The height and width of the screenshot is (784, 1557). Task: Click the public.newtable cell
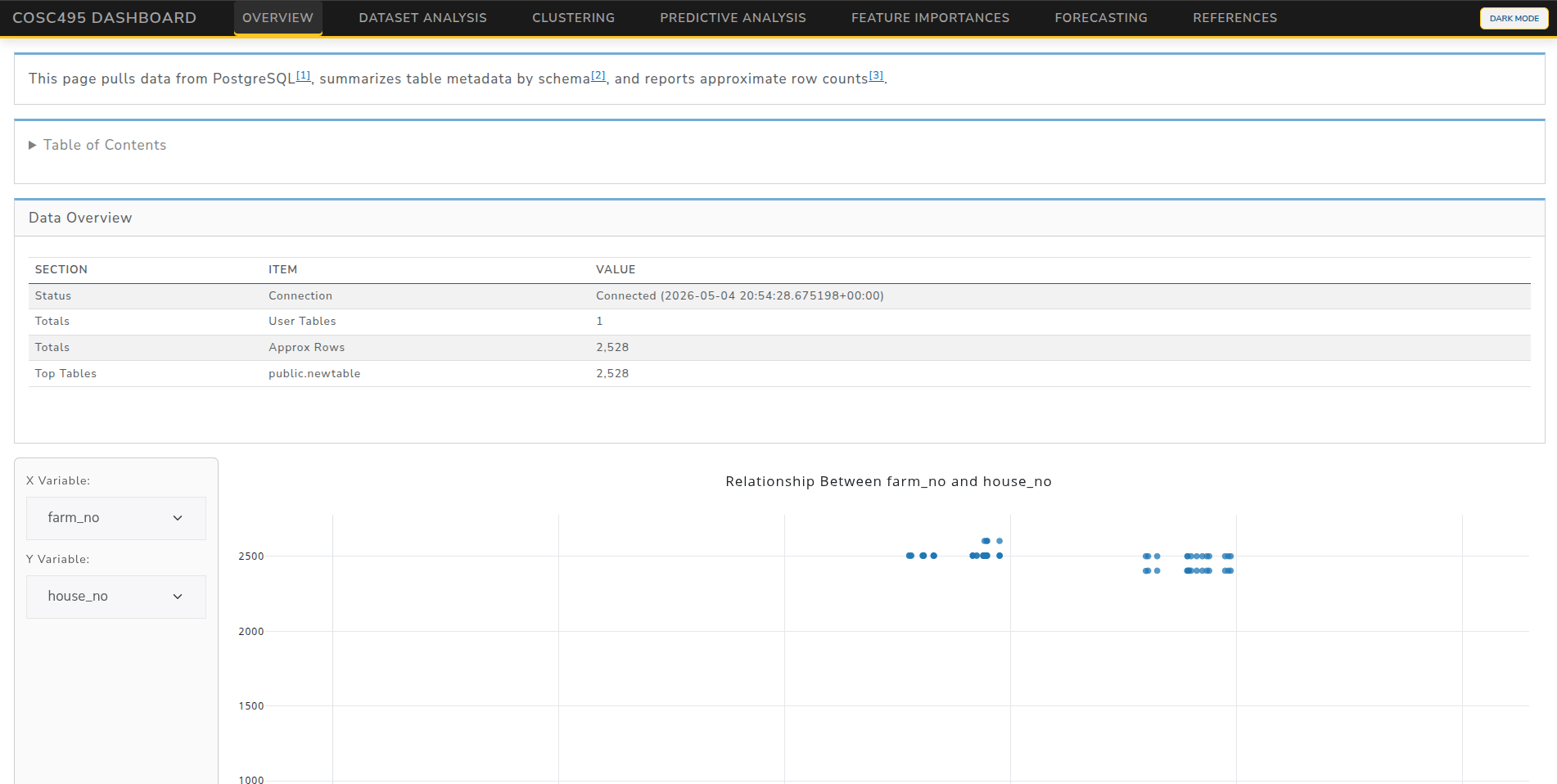314,373
